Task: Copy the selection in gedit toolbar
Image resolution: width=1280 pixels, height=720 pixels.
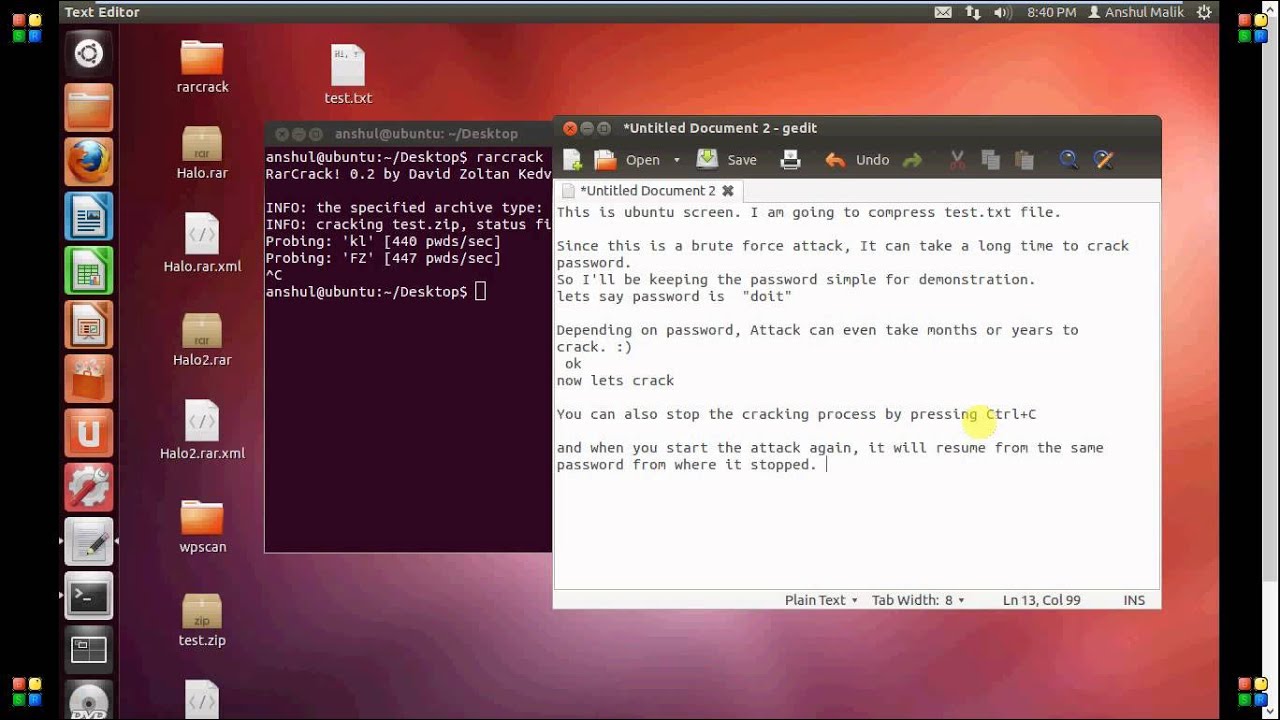Action: pos(991,160)
